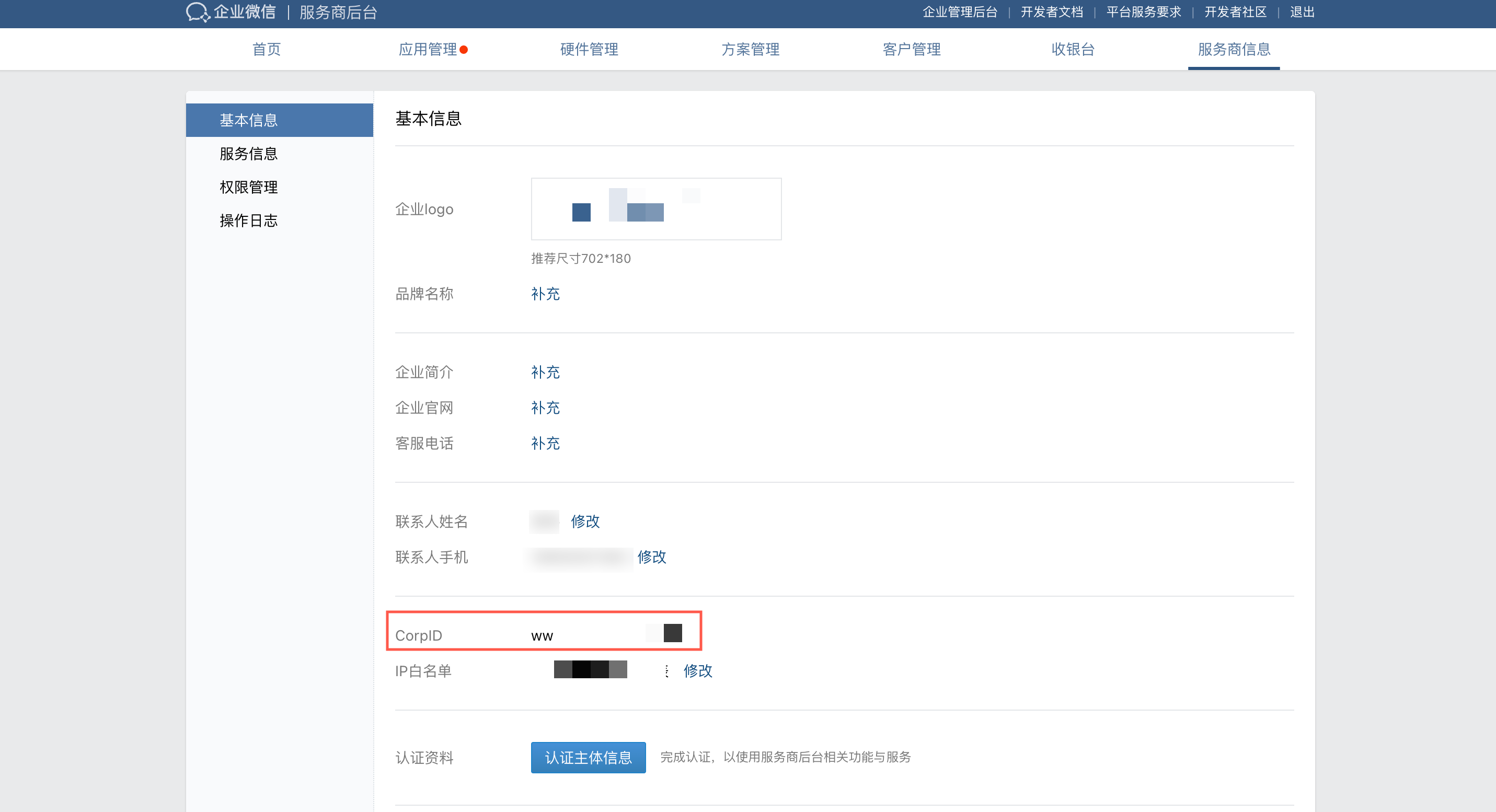Screen dimensions: 1496x812
Task: Click 补充 next to 客服电话
Action: [x=545, y=444]
